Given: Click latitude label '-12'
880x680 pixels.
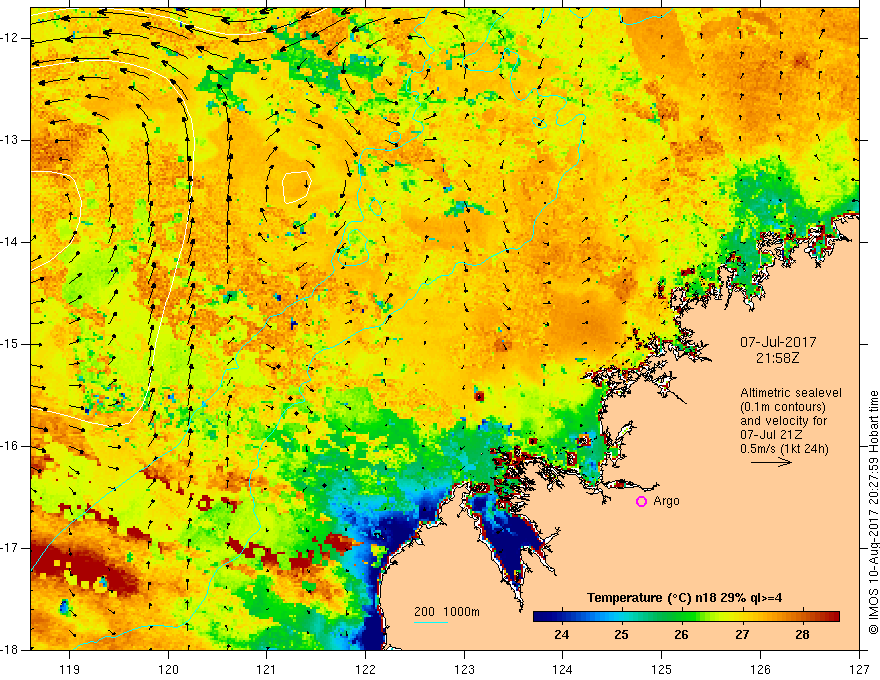Looking at the screenshot, I should [x=11, y=38].
